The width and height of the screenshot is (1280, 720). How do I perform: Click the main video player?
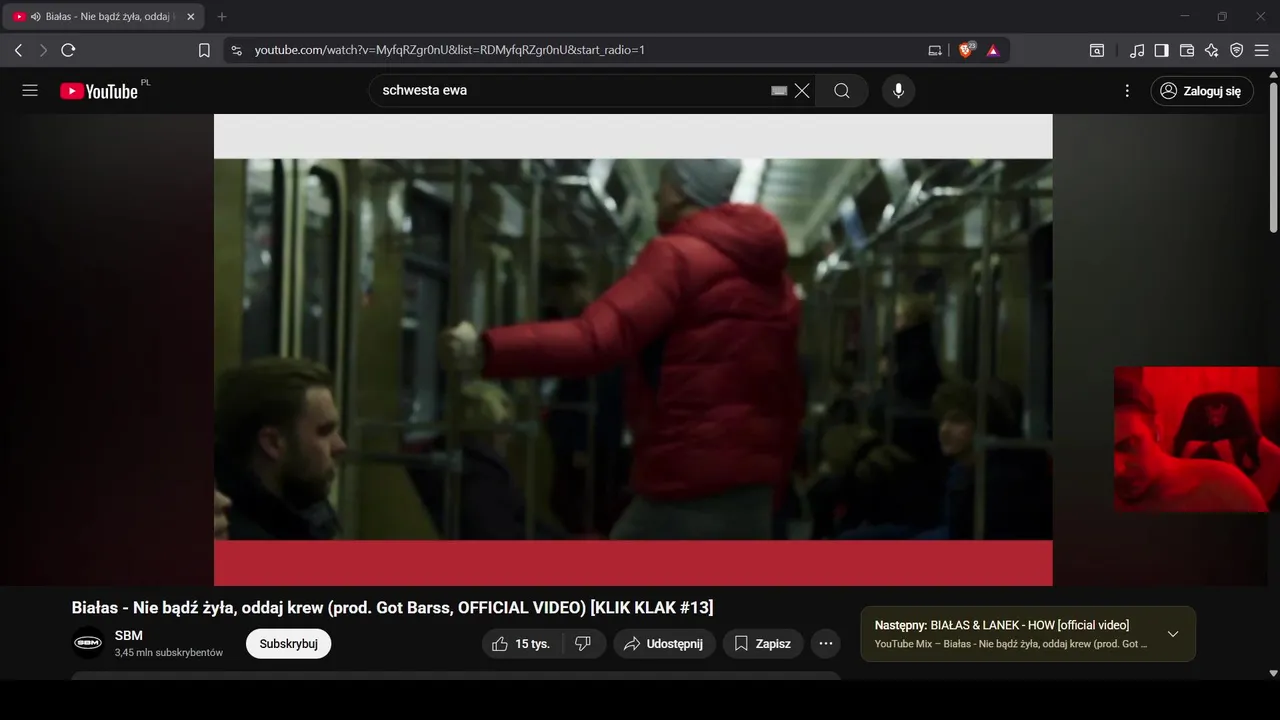point(633,349)
